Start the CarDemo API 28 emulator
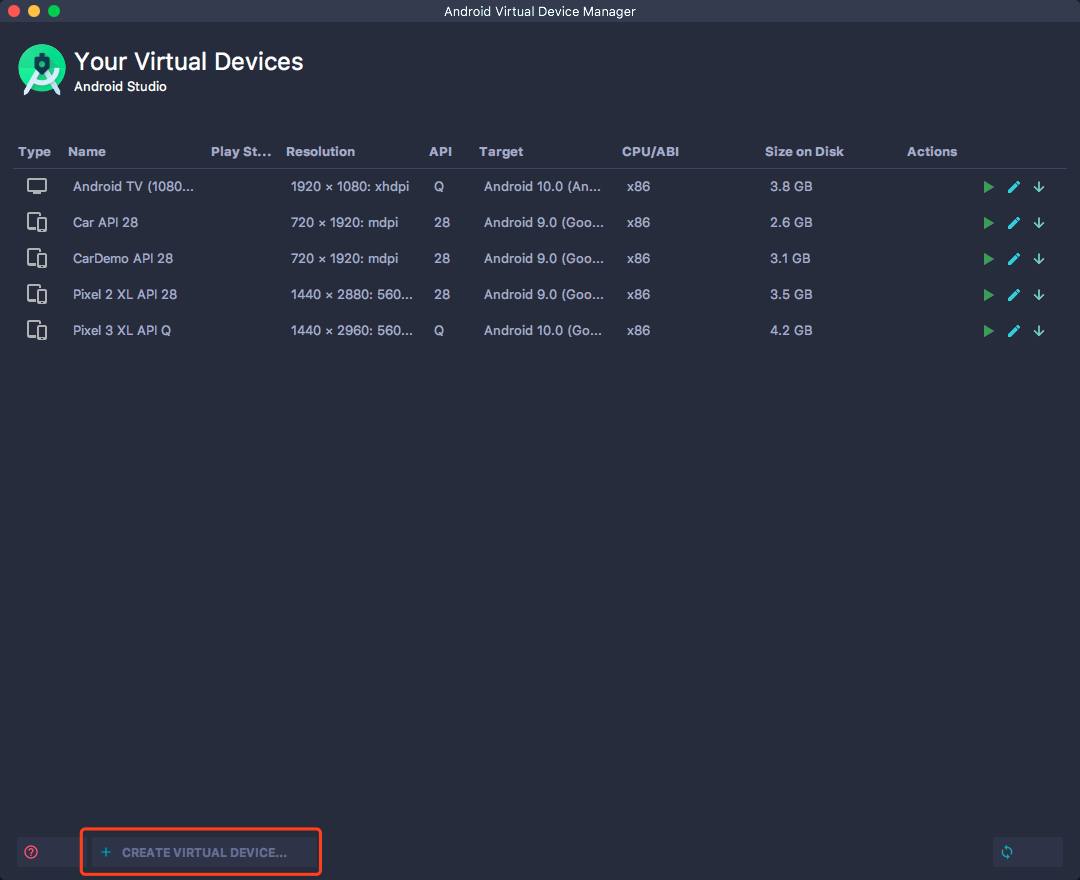The height and width of the screenshot is (880, 1080). click(988, 259)
